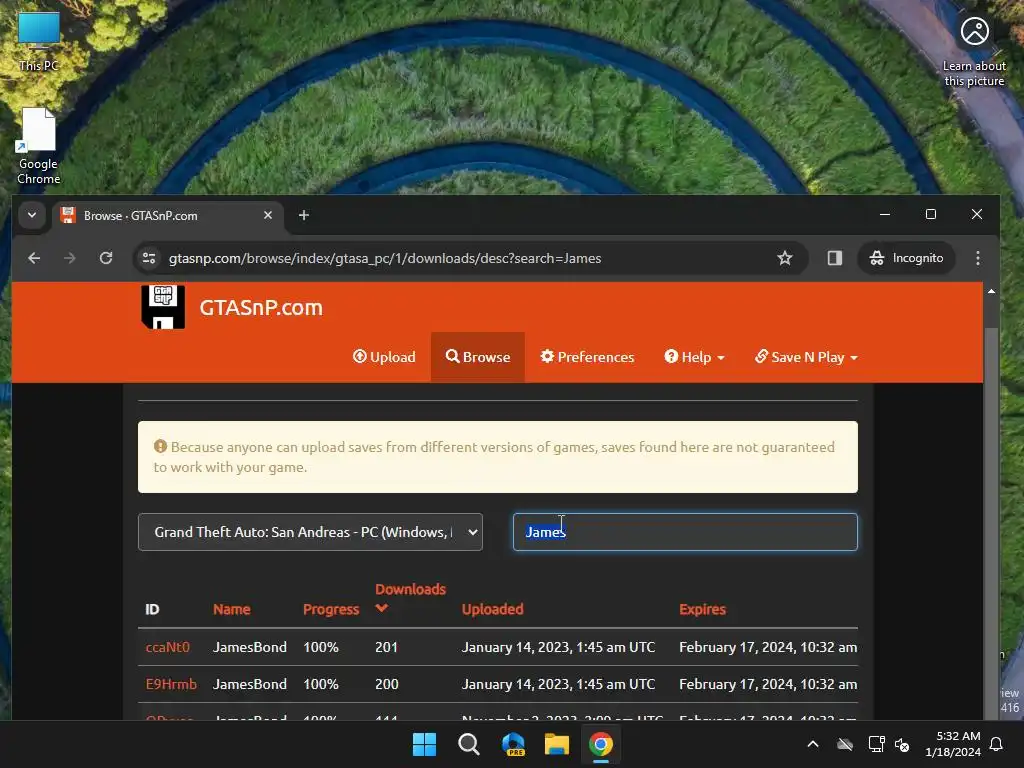The width and height of the screenshot is (1024, 768).
Task: Click the 201 downloads cell
Action: 386,647
